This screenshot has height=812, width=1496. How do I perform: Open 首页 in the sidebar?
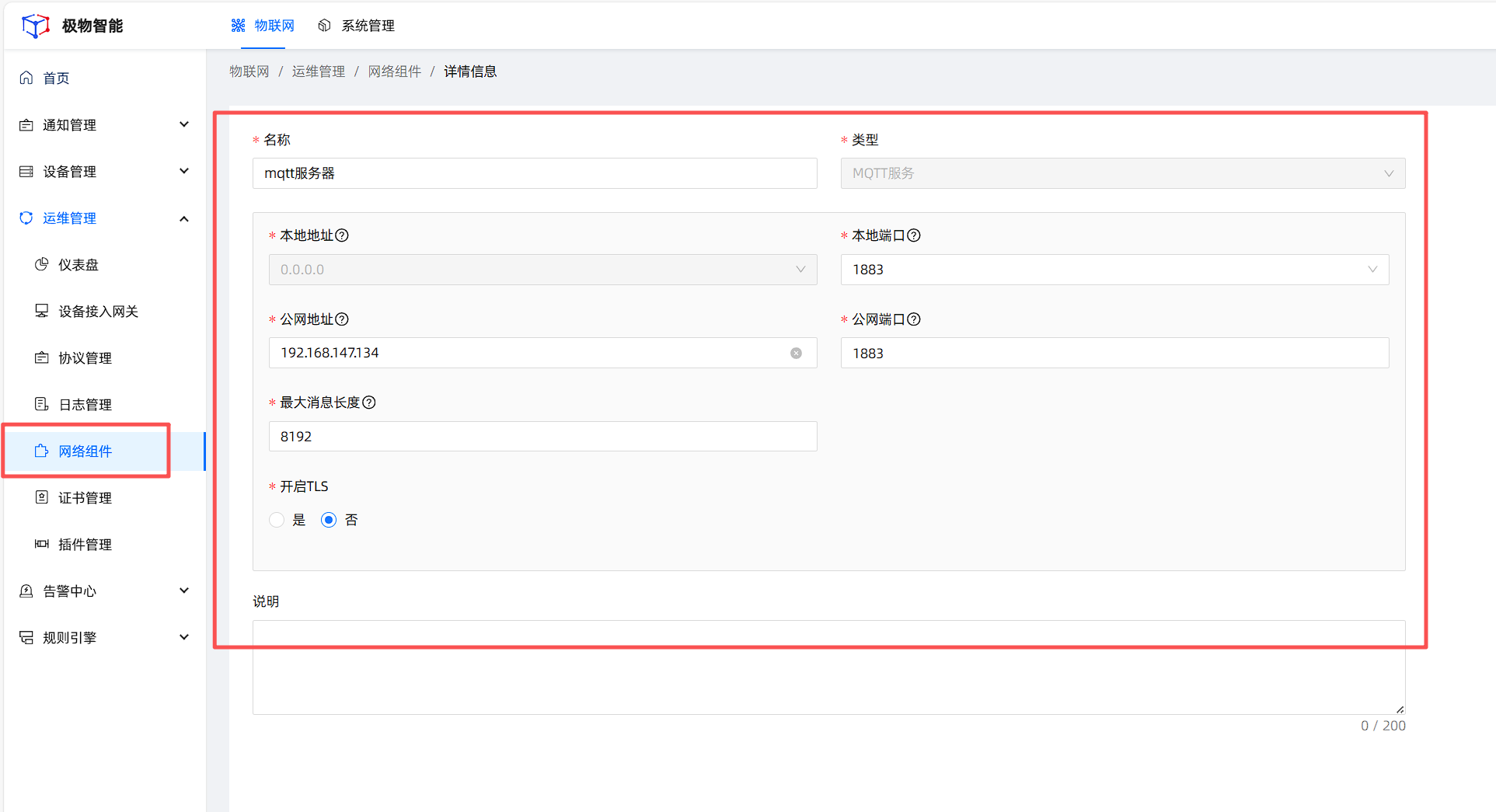(104, 78)
